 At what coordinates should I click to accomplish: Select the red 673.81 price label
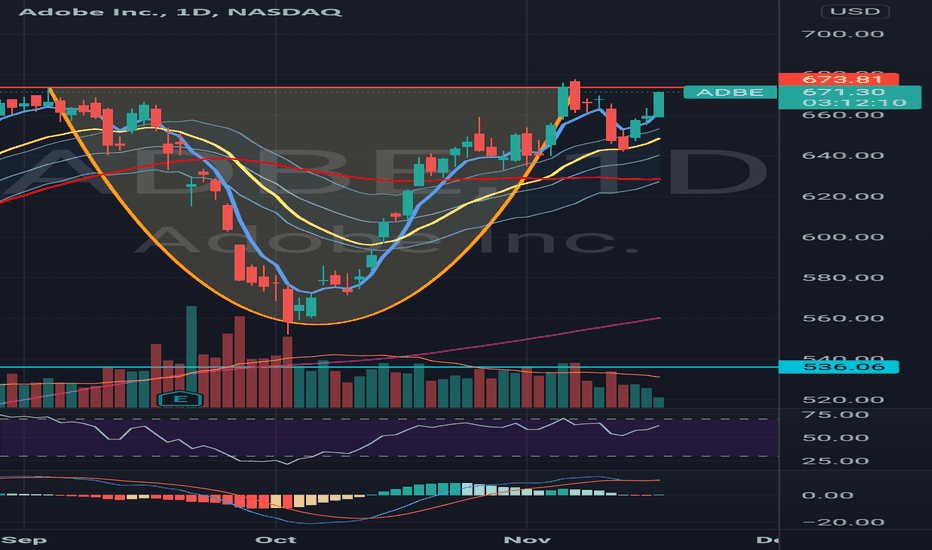(x=839, y=79)
